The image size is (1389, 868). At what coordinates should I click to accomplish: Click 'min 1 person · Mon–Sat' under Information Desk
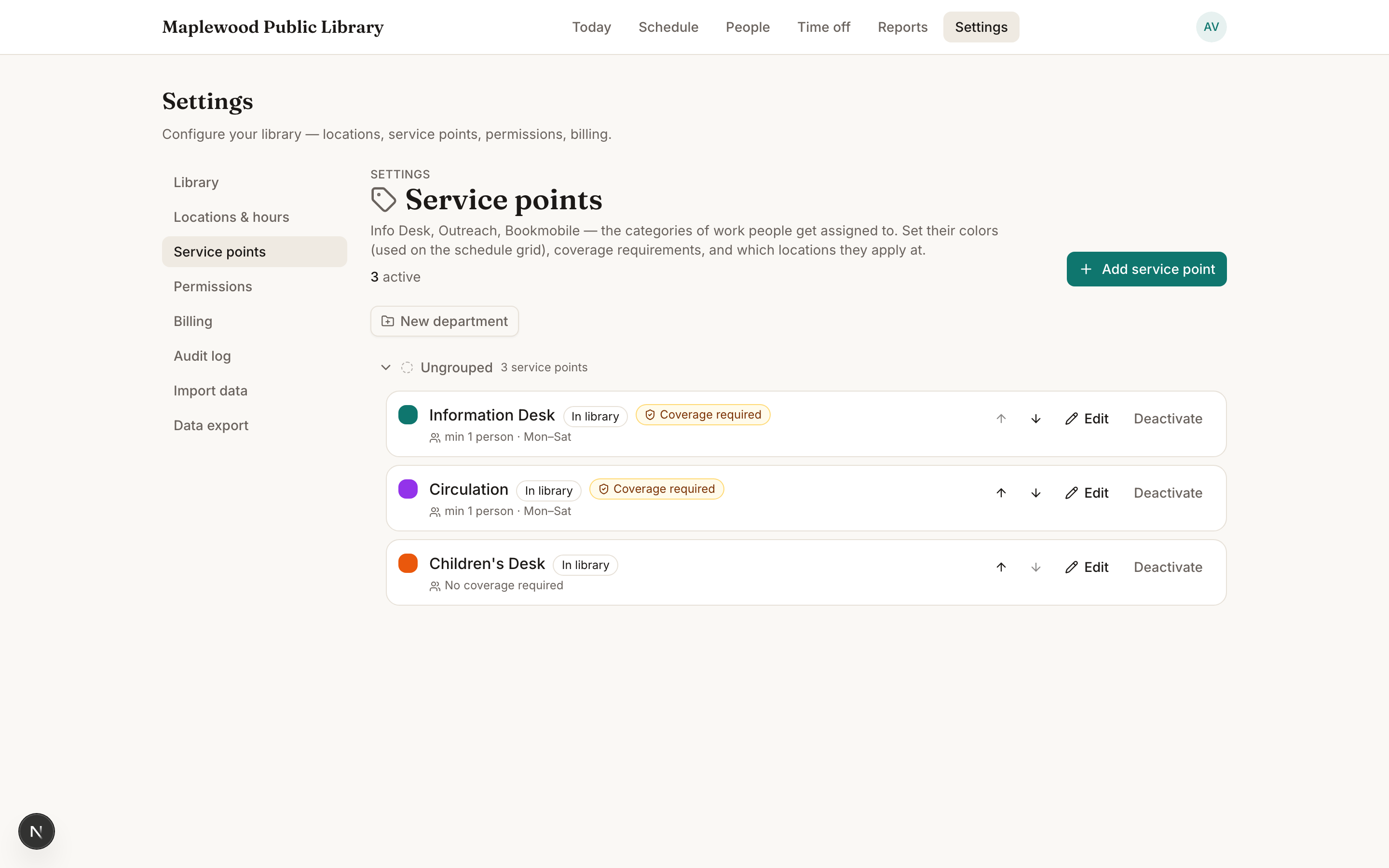click(507, 437)
